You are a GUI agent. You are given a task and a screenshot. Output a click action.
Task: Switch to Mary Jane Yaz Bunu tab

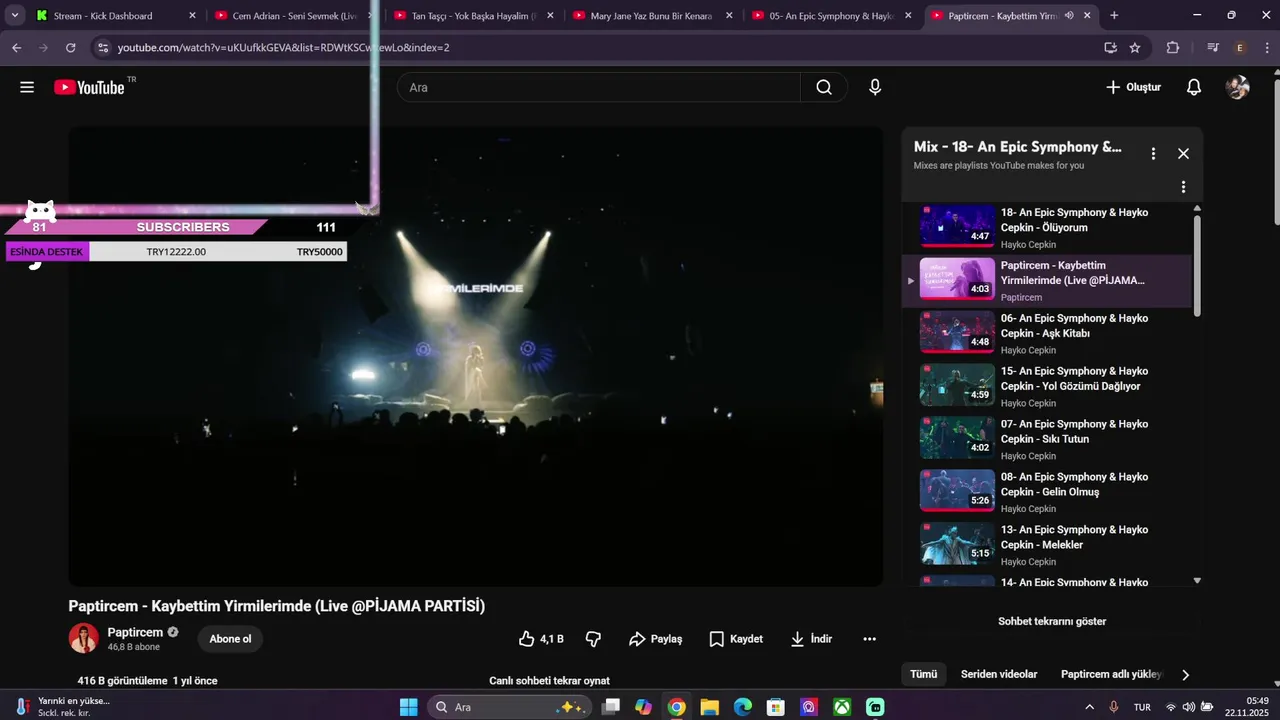click(x=652, y=16)
